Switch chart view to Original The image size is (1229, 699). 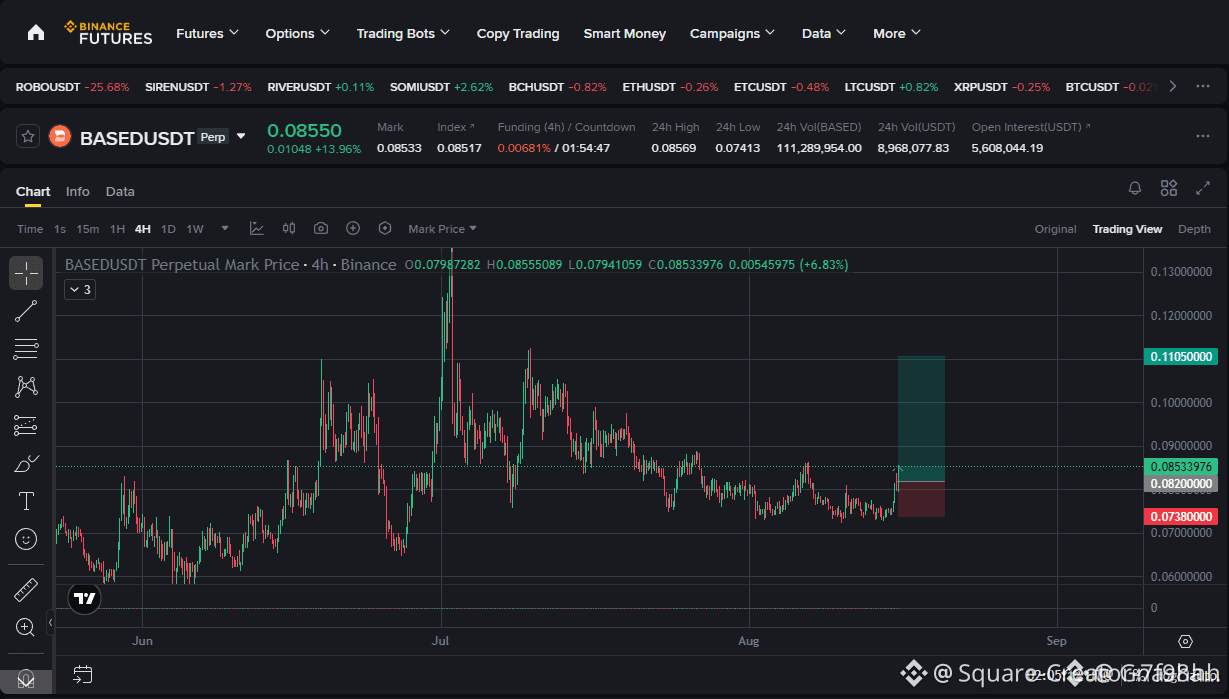coord(1055,229)
